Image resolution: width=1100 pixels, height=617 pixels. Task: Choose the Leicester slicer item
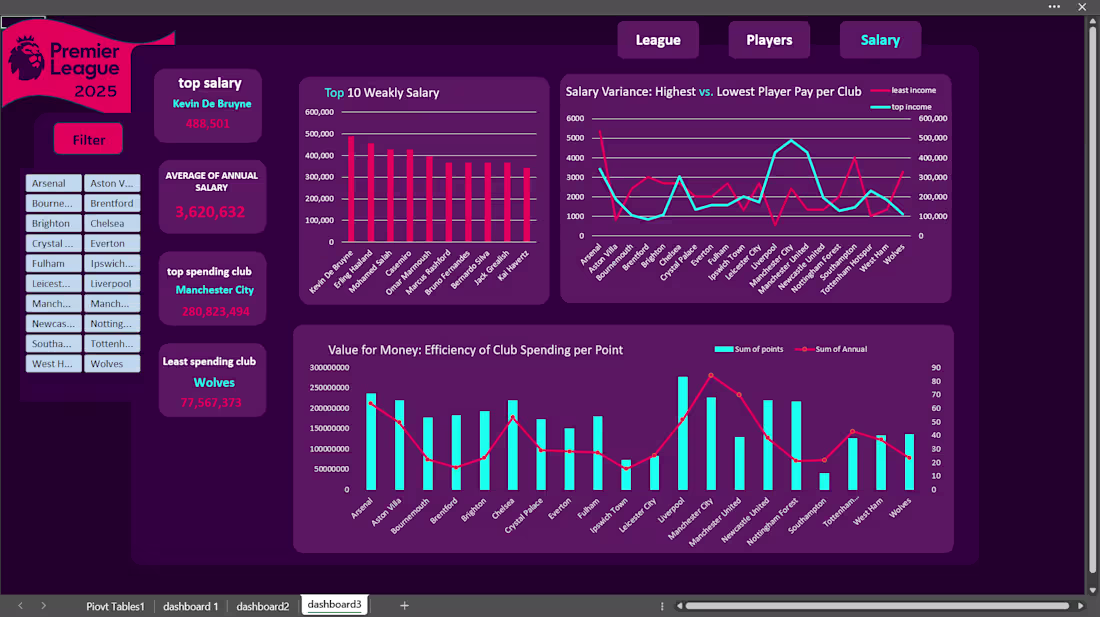[54, 283]
